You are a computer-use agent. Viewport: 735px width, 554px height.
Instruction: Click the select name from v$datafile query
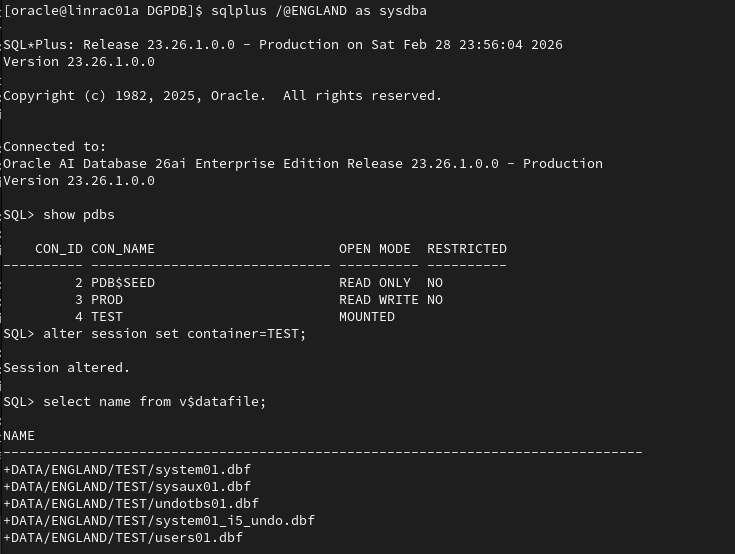point(155,402)
